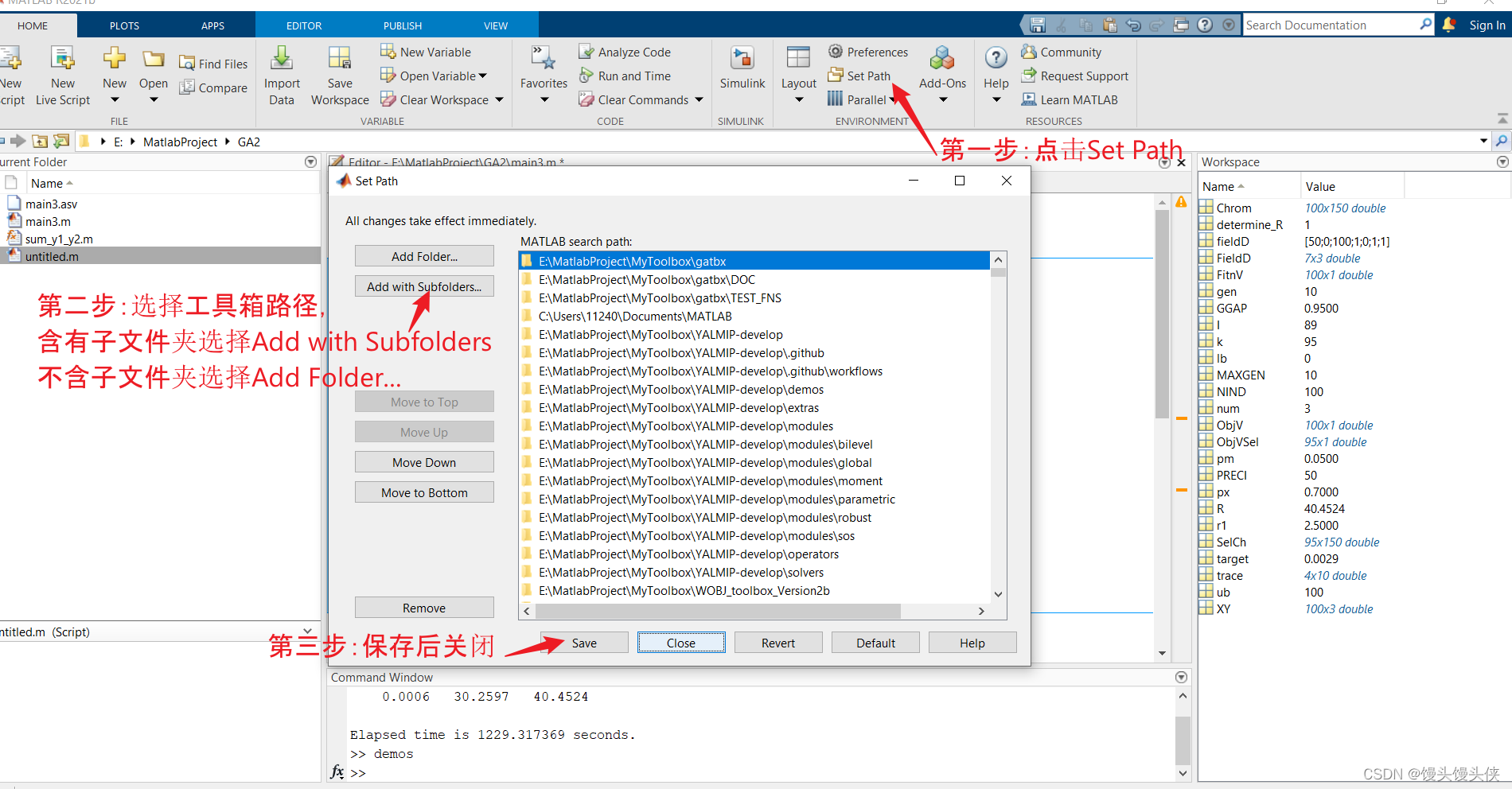Click the address bar search magnifier icon

click(x=1502, y=141)
